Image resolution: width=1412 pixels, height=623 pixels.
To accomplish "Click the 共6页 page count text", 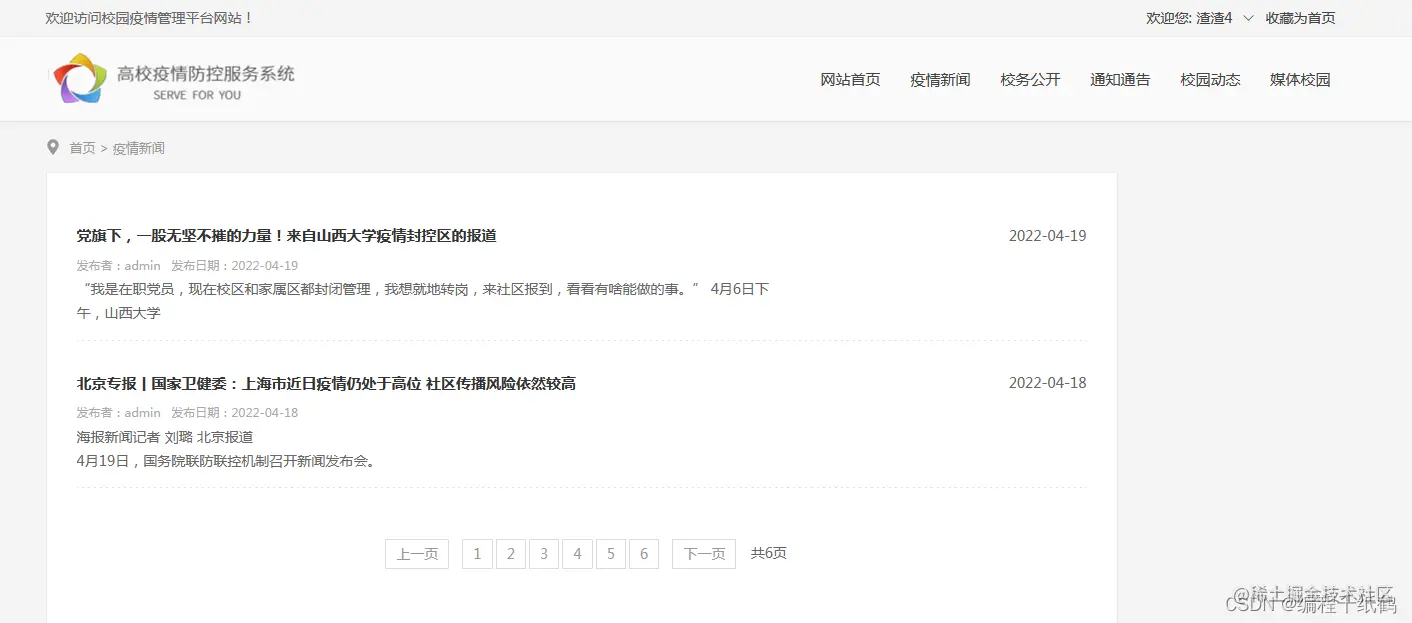I will click(x=769, y=553).
